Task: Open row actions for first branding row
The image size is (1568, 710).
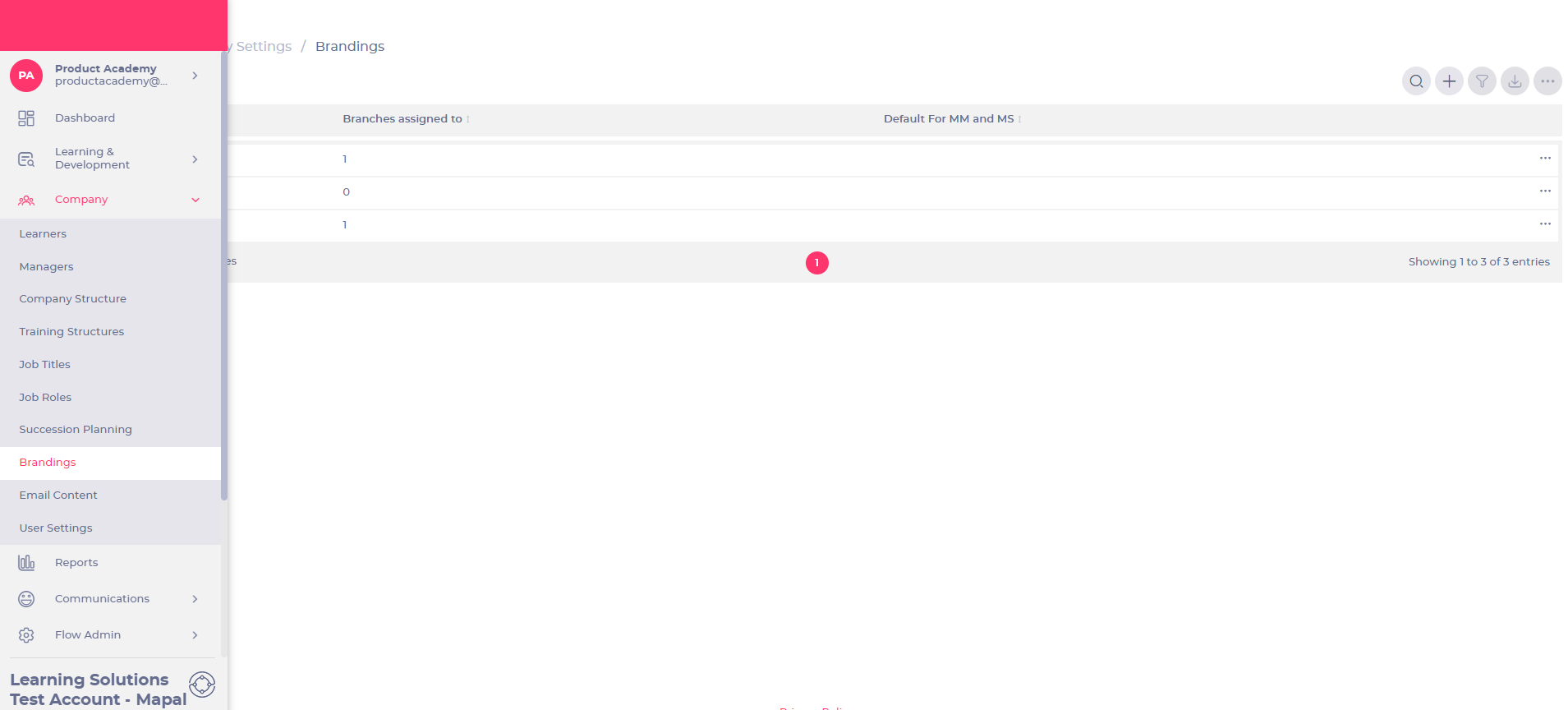Action: tap(1545, 158)
